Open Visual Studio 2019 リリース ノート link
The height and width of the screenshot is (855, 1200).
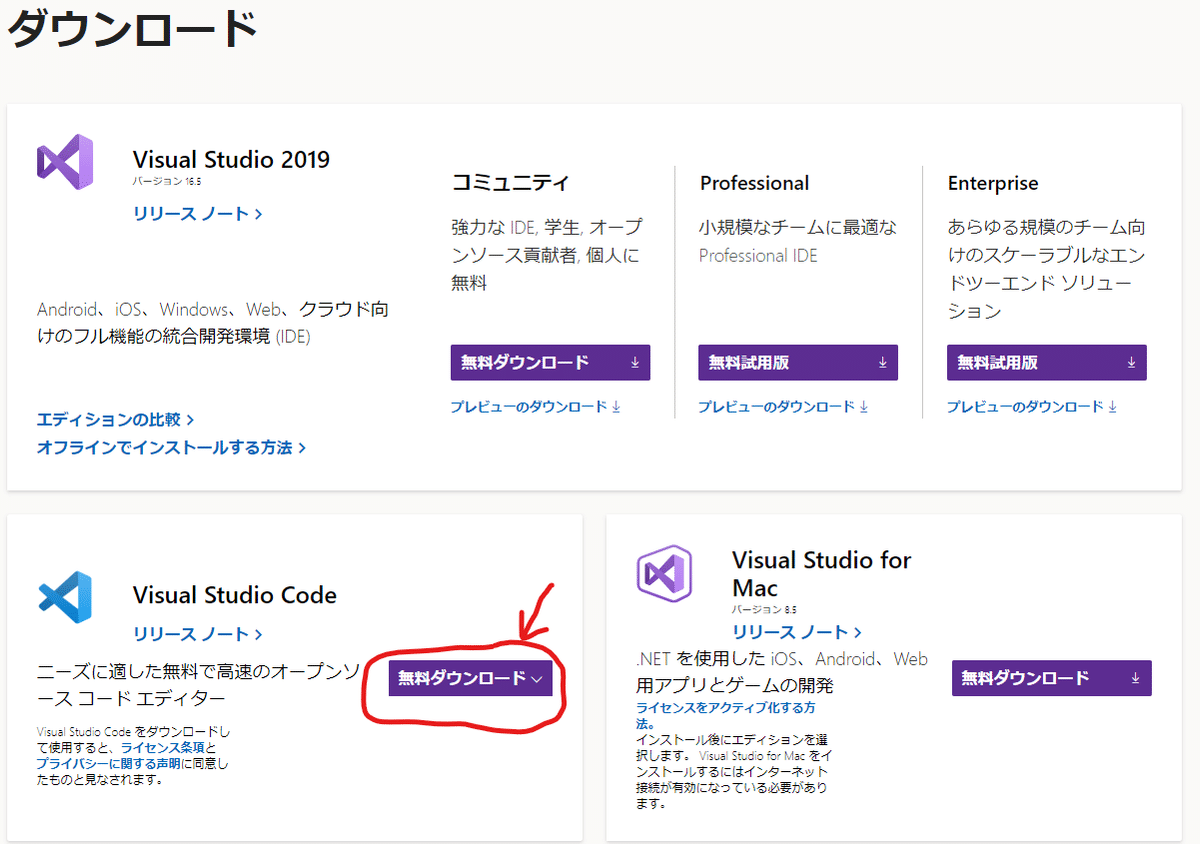tap(197, 214)
